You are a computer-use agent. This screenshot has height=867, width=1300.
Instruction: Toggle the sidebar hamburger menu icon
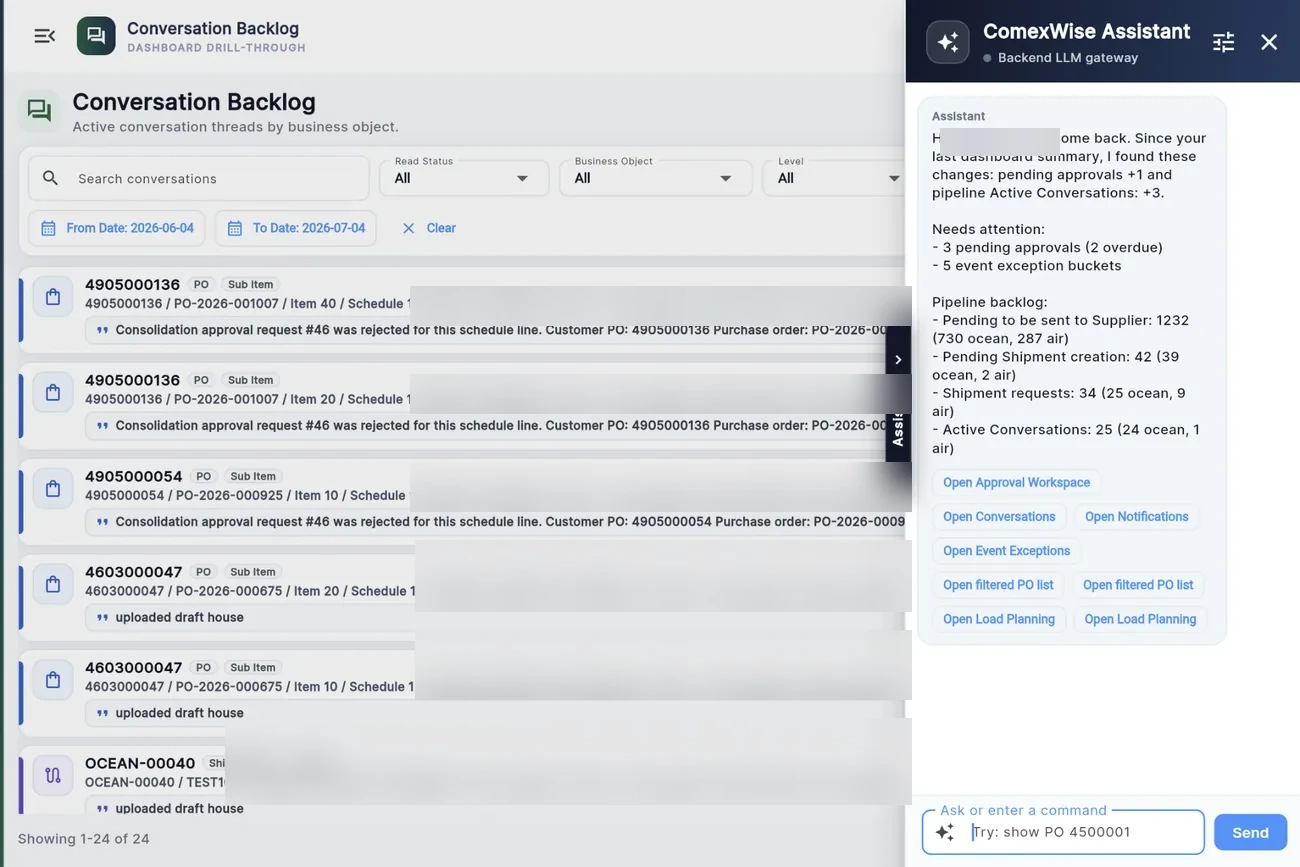tap(44, 36)
